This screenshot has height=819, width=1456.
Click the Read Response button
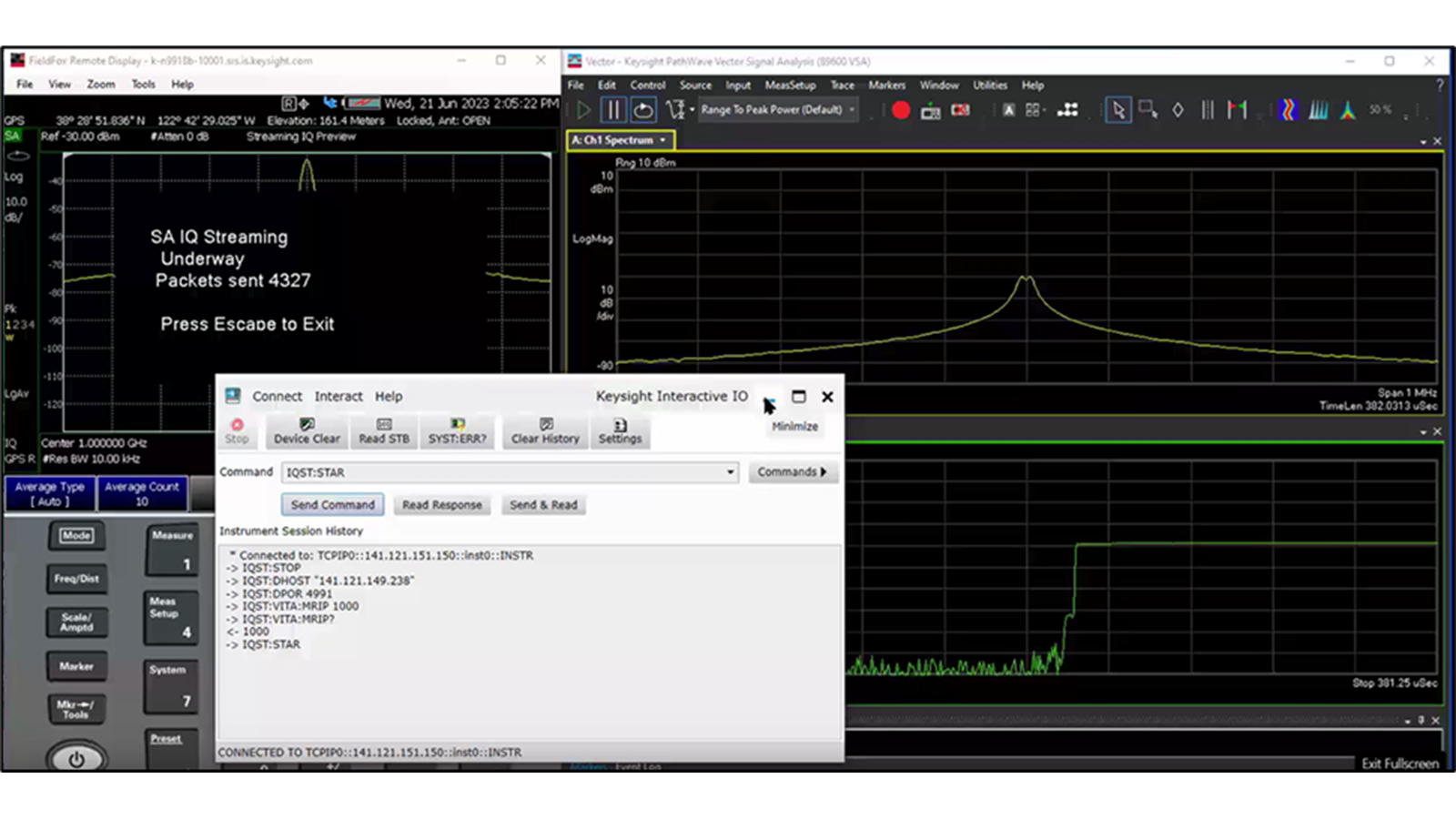441,505
